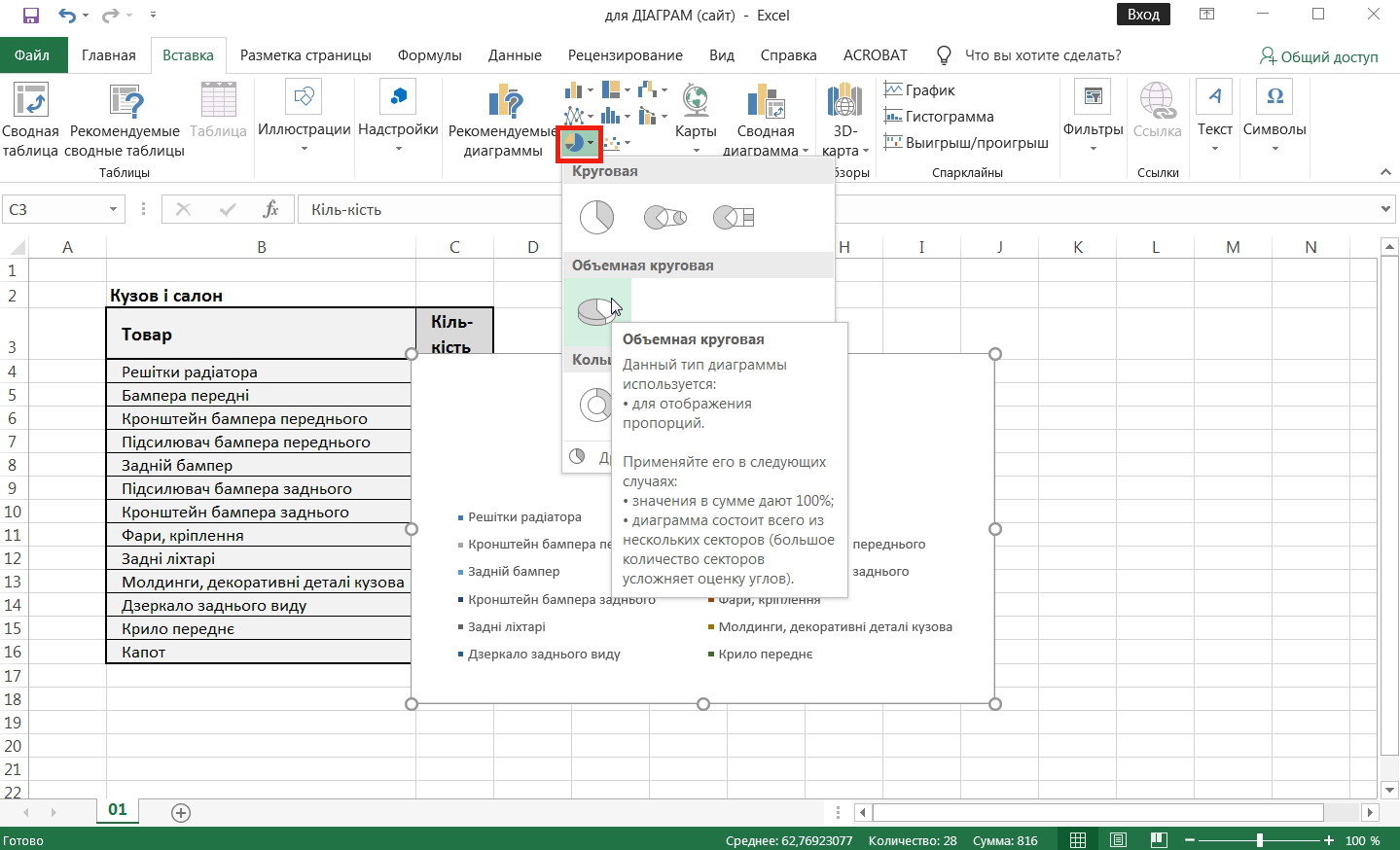
Task: Click the Вход sign-in button
Action: click(x=1143, y=15)
